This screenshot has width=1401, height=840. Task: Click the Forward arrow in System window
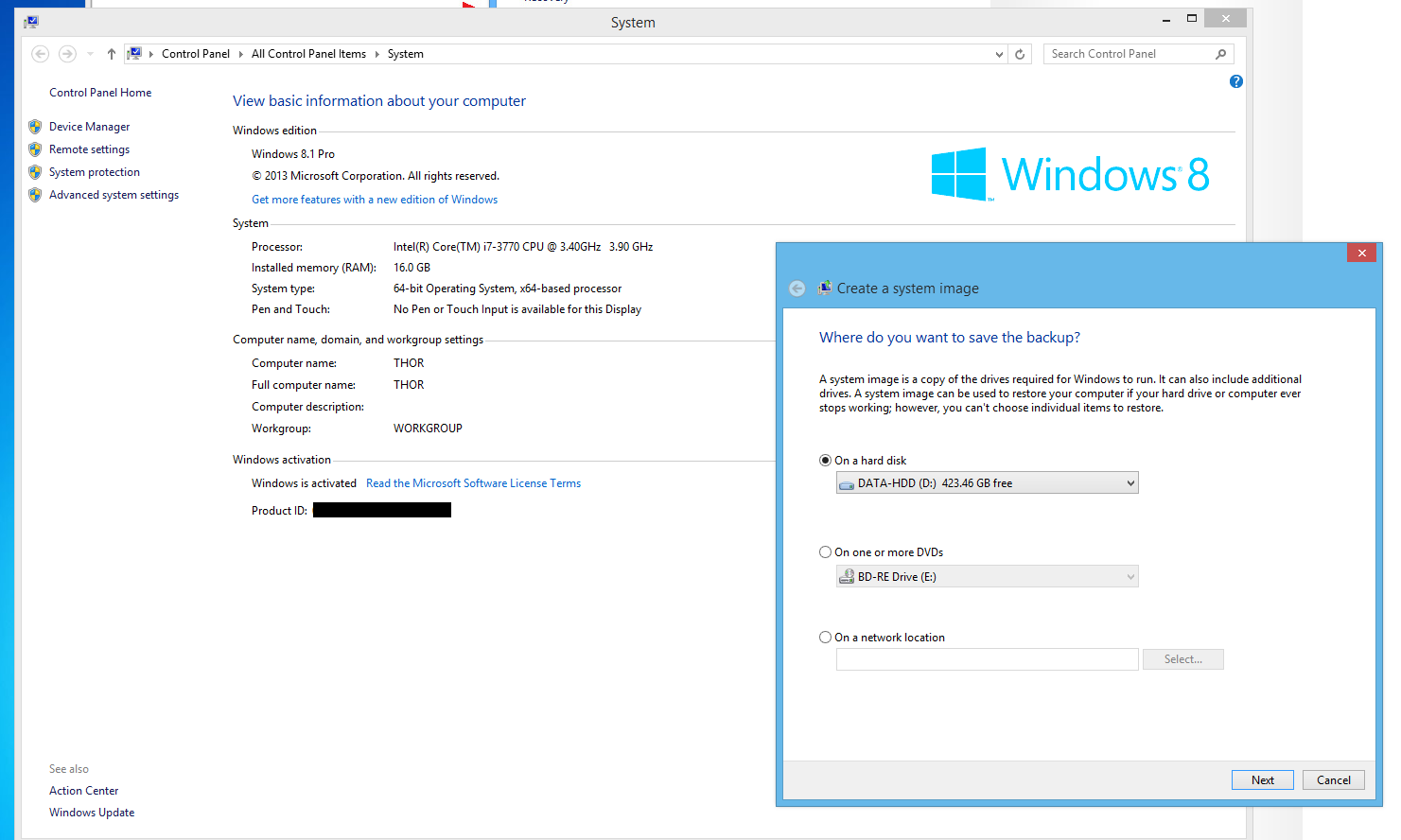click(x=67, y=54)
